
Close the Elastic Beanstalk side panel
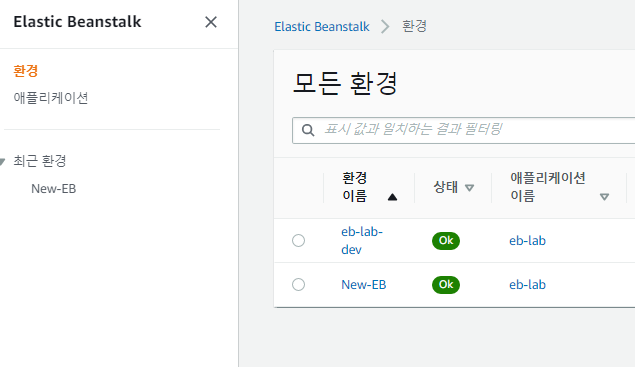[211, 22]
